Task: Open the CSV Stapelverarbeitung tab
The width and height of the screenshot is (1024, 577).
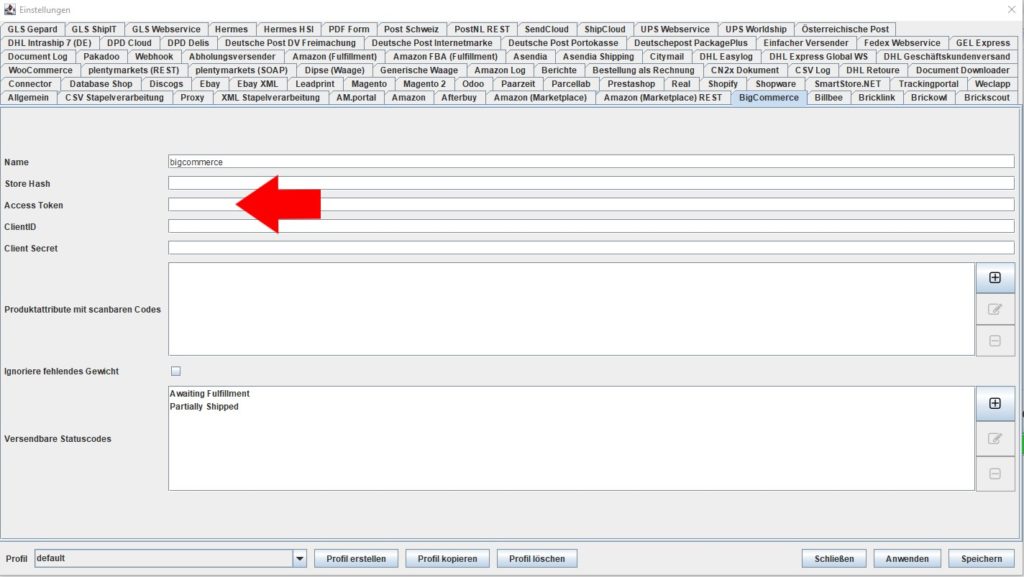Action: tap(114, 98)
